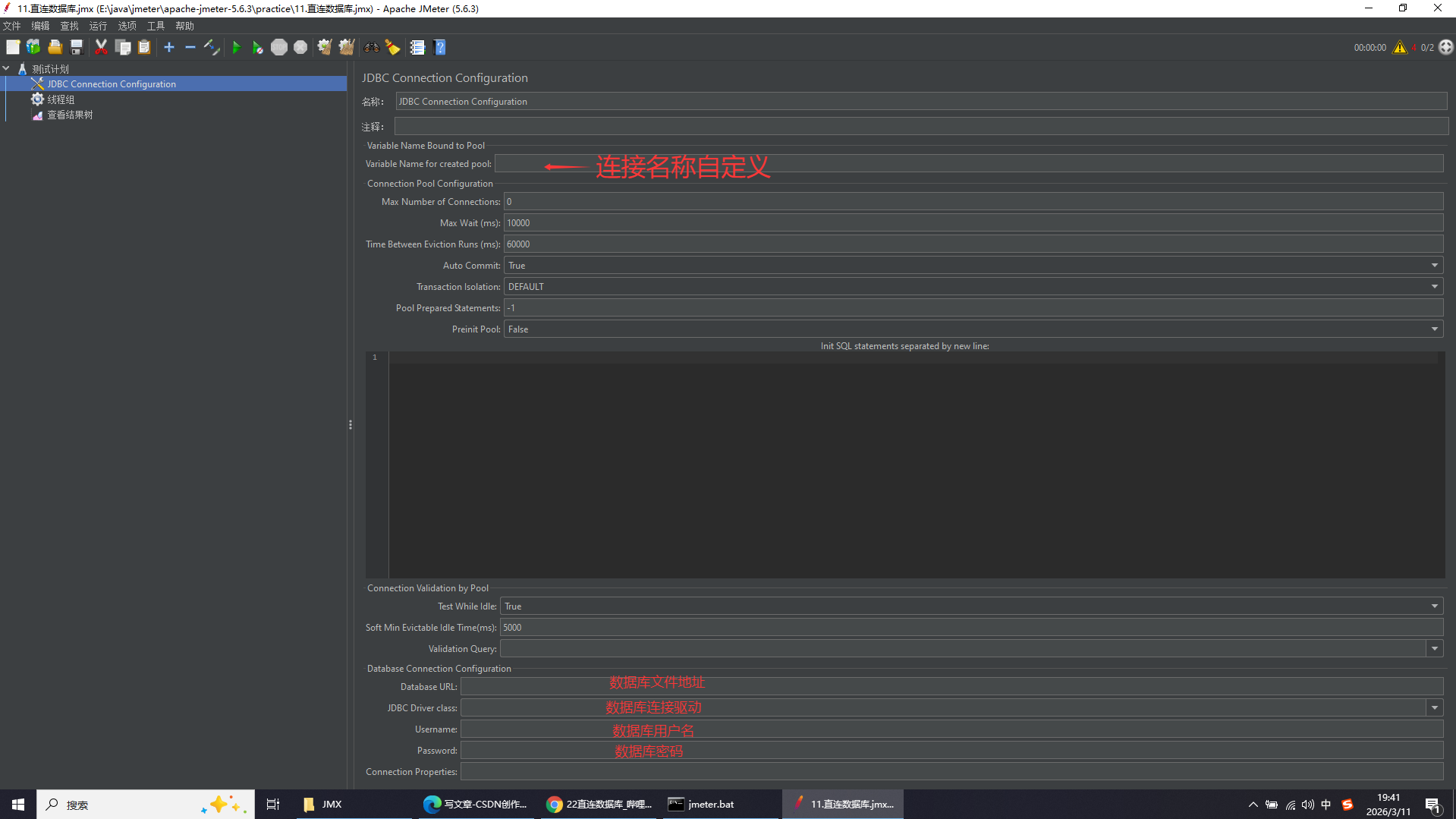Click Variable Name for created pool field
The image size is (1456, 819).
tap(969, 164)
